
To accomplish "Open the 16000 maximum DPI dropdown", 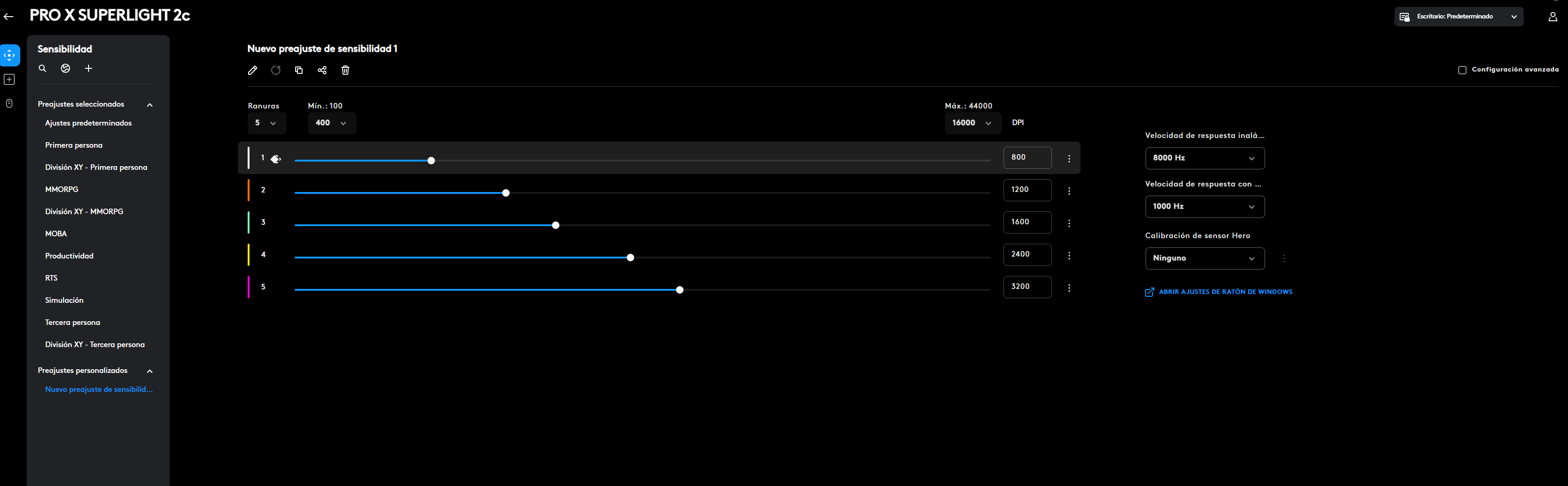I will coord(972,123).
